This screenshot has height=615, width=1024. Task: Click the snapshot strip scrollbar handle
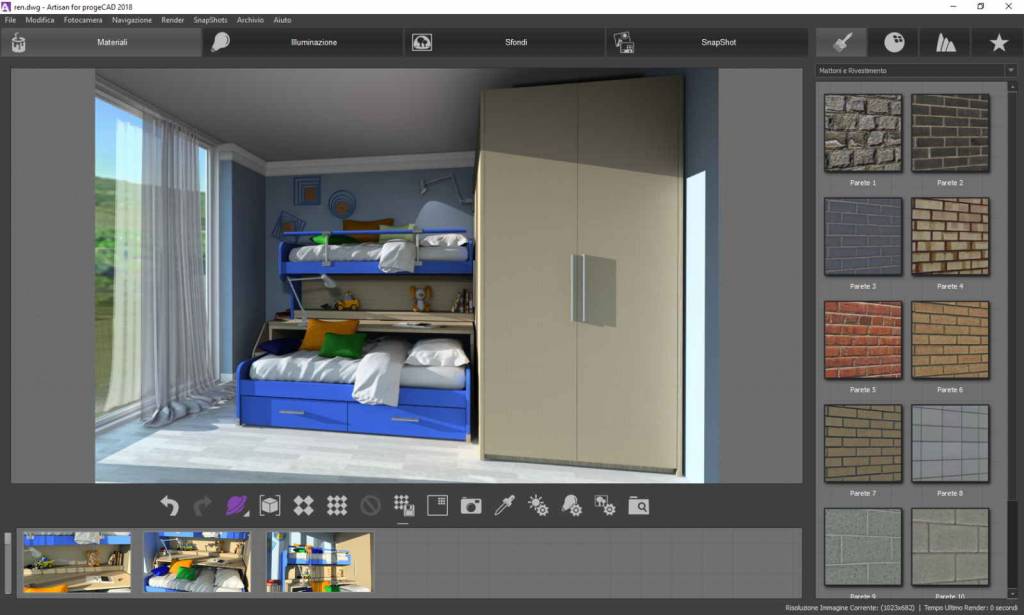(8, 562)
